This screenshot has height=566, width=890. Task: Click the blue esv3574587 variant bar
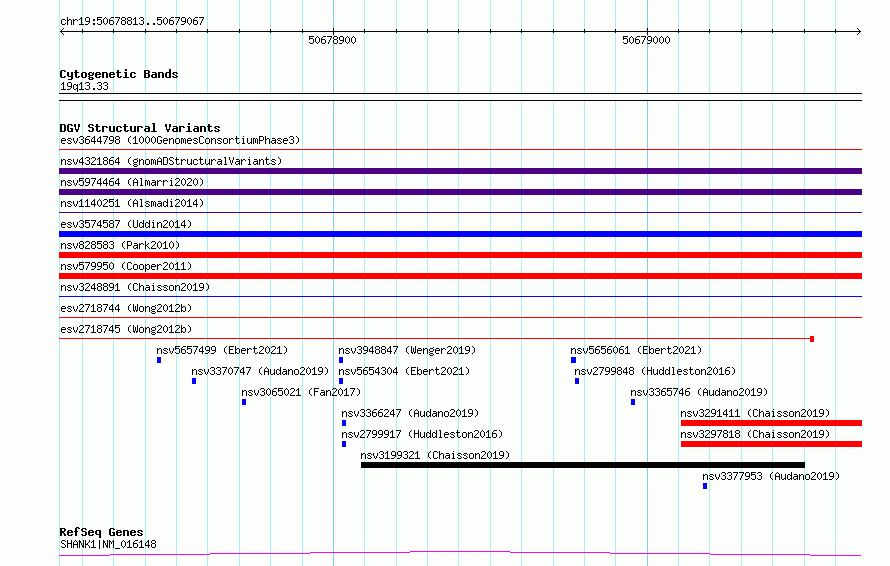tap(460, 234)
